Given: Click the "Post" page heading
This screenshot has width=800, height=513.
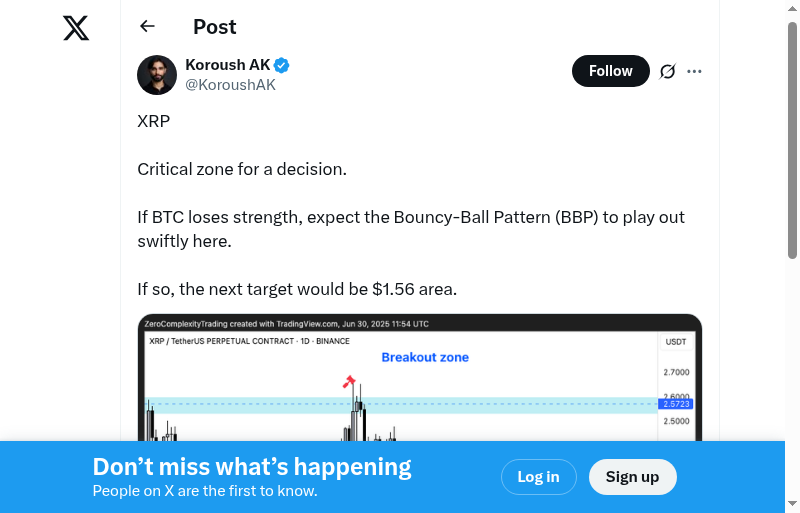Looking at the screenshot, I should 215,27.
